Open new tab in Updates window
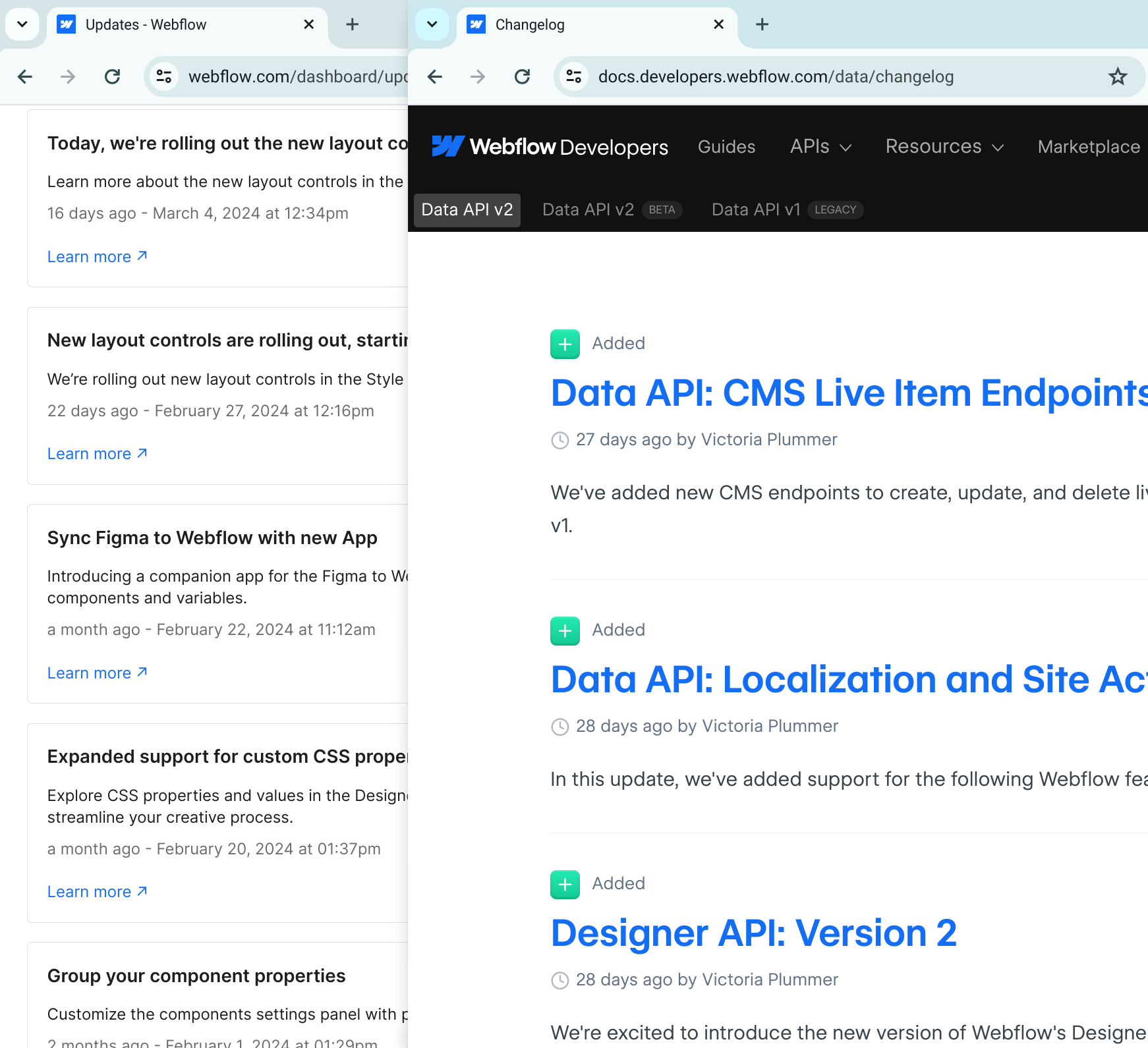Viewport: 1148px width, 1048px height. [353, 24]
